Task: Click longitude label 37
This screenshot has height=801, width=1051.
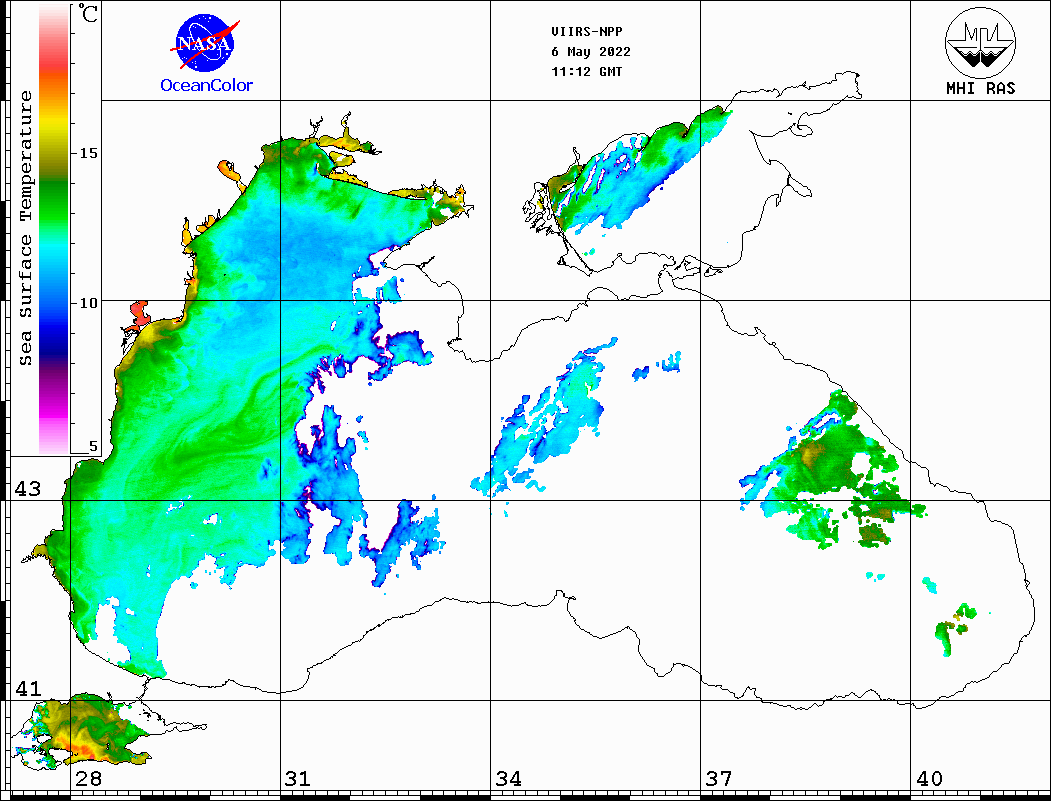Action: point(719,778)
